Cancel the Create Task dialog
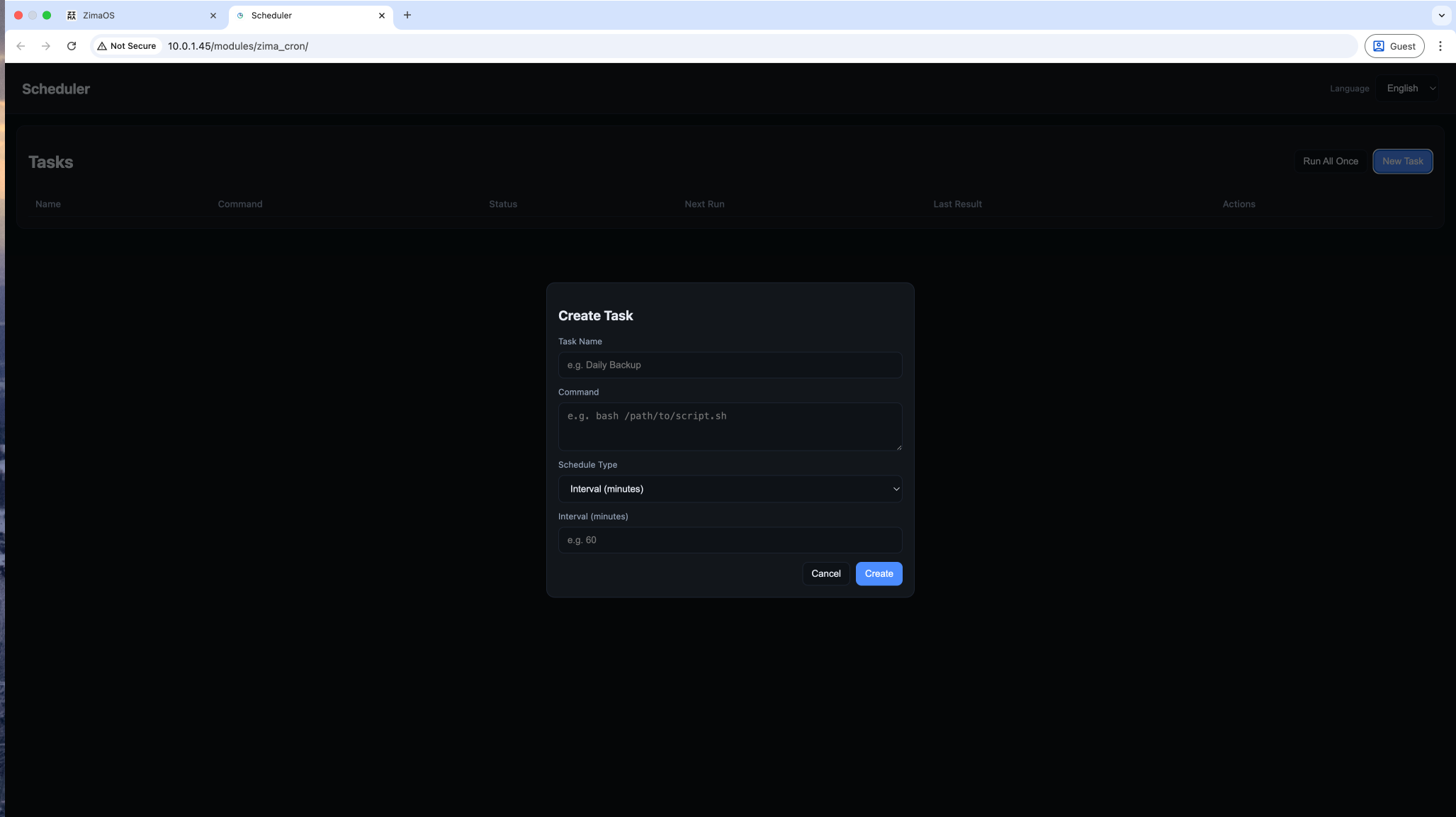Screen dimensions: 1456x817 click(825, 573)
